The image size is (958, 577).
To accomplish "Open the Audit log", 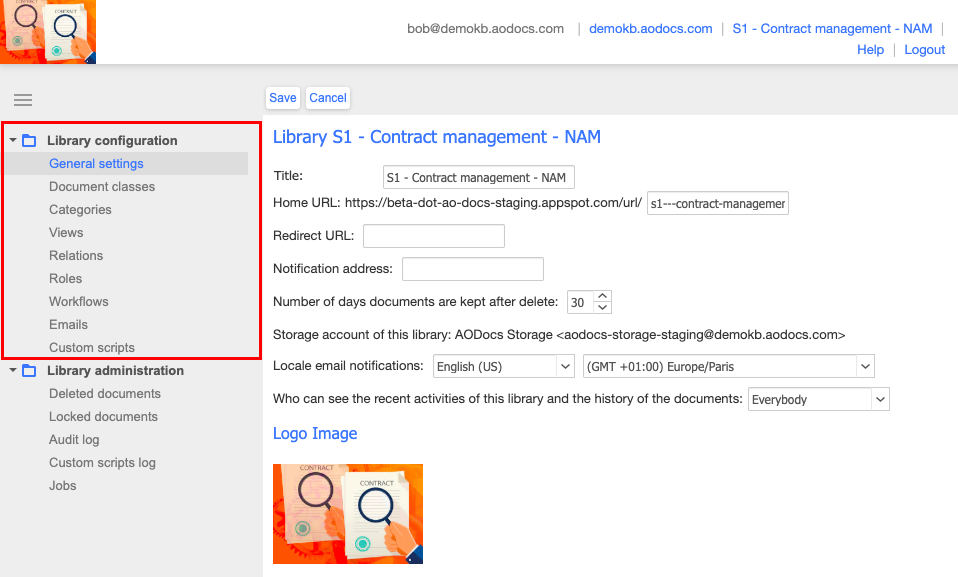I will pyautogui.click(x=74, y=439).
